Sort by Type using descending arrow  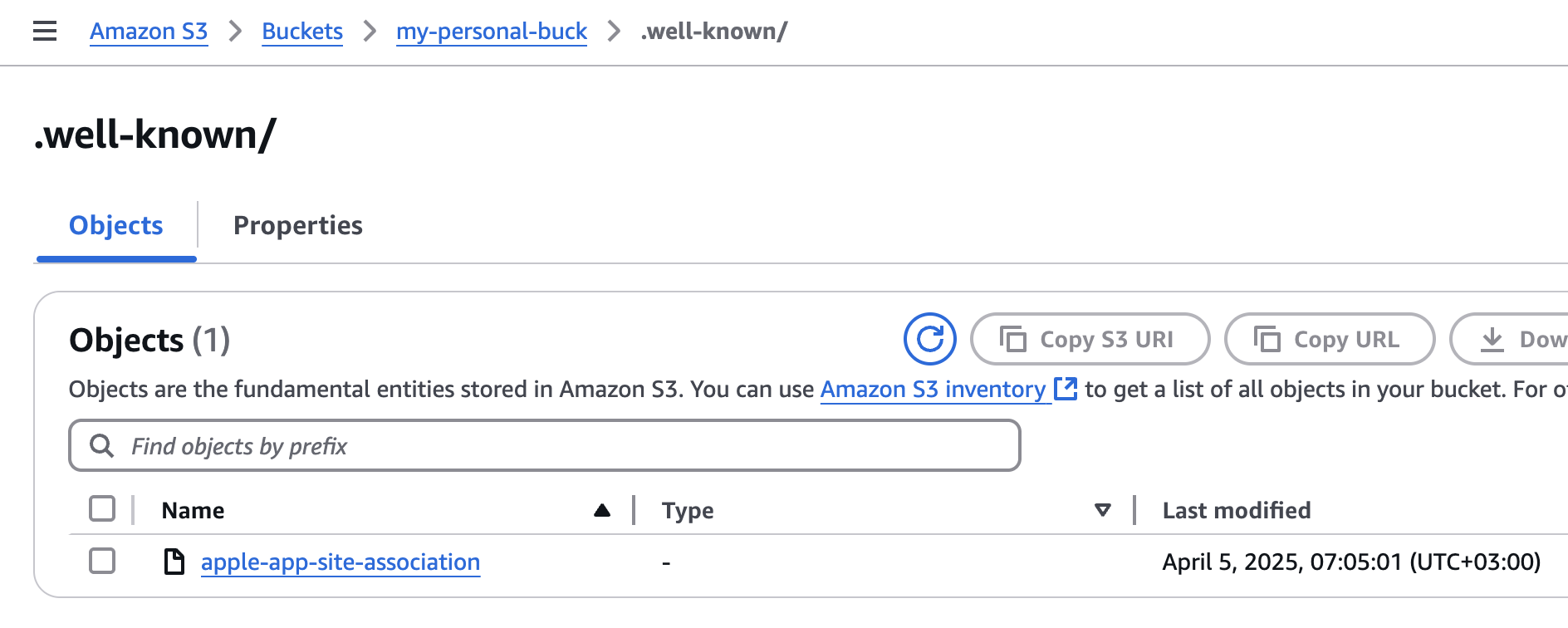click(1102, 510)
